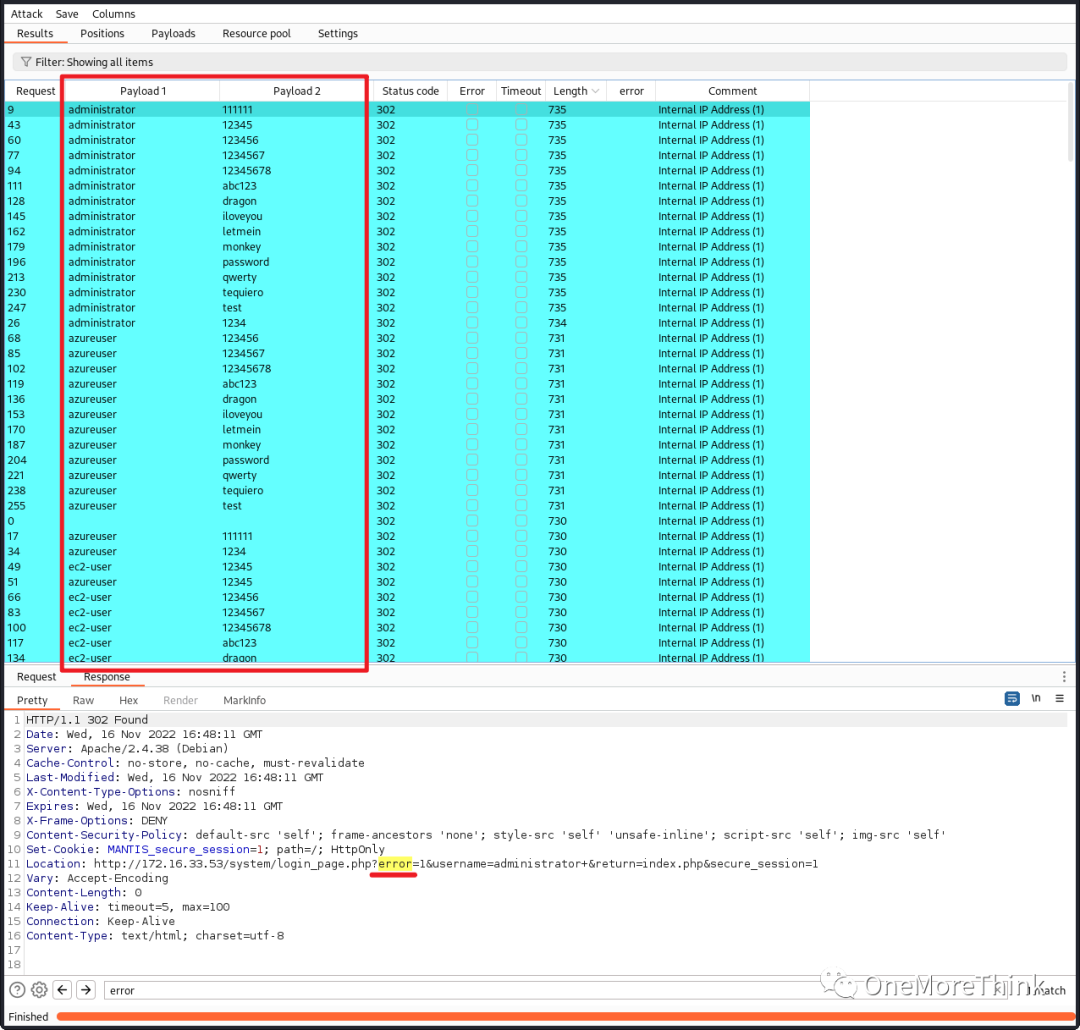The image size is (1080, 1030).
Task: Open the message viewer three-dot menu
Action: pyautogui.click(x=1063, y=677)
